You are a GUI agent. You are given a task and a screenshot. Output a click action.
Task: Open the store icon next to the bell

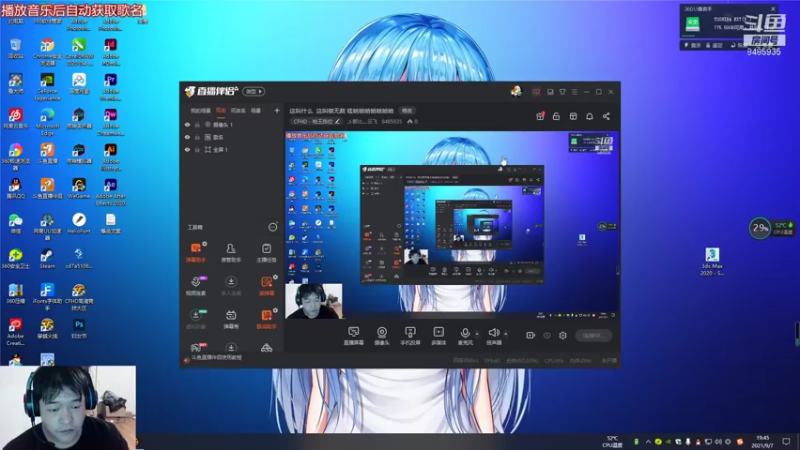(573, 116)
